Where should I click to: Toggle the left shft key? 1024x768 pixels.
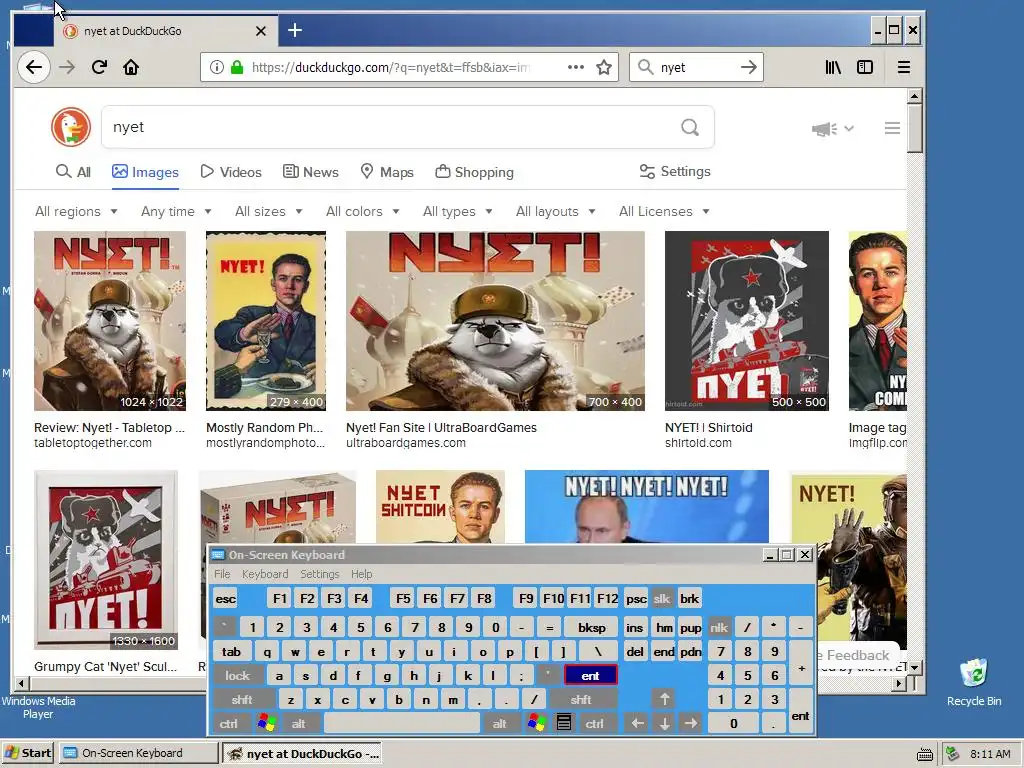point(242,699)
